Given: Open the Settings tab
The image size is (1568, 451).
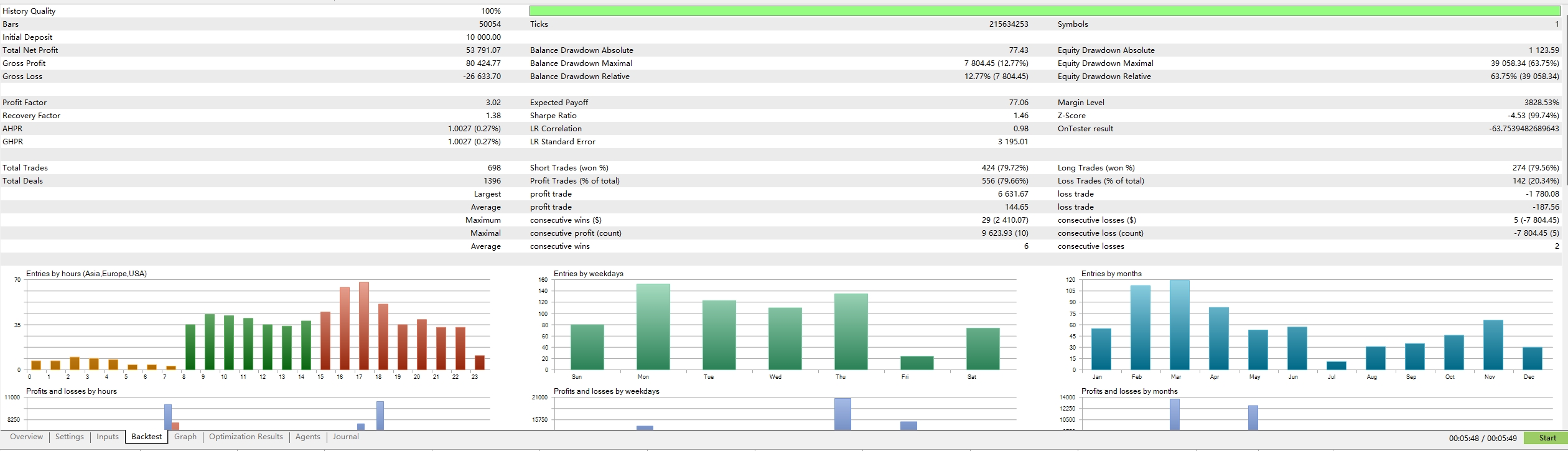Looking at the screenshot, I should tap(70, 437).
